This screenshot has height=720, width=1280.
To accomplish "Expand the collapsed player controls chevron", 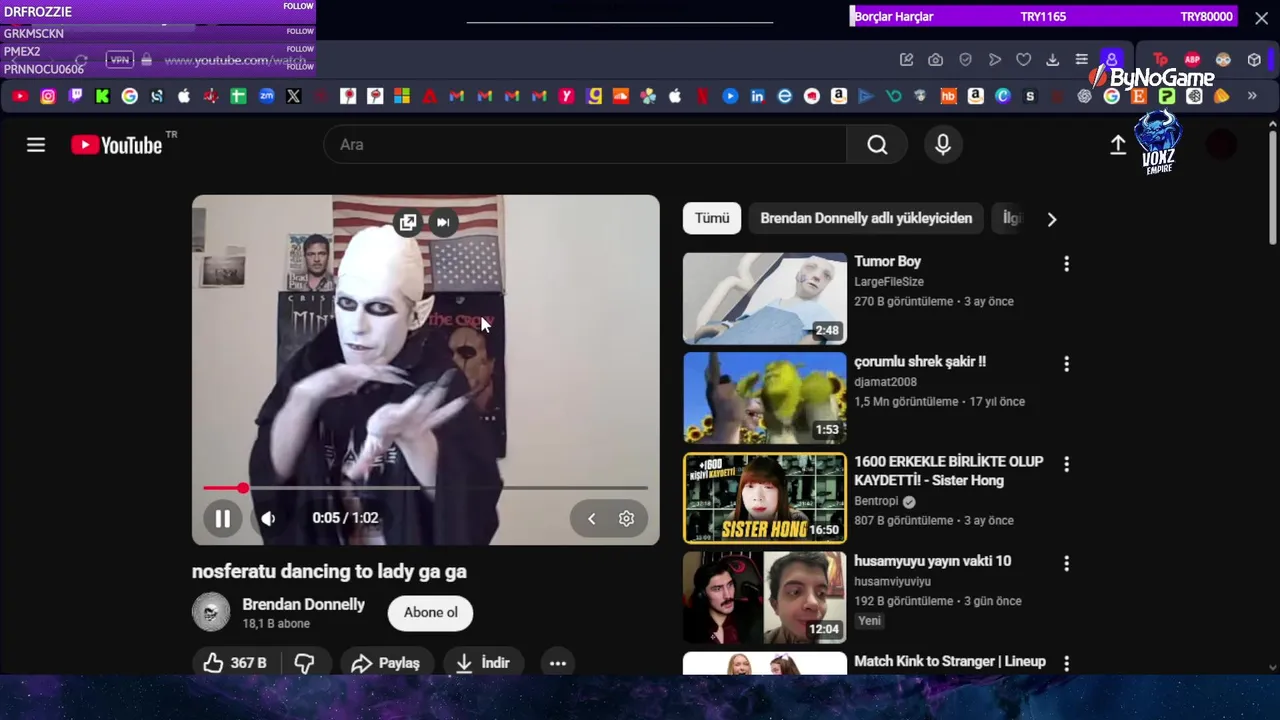I will pyautogui.click(x=591, y=518).
